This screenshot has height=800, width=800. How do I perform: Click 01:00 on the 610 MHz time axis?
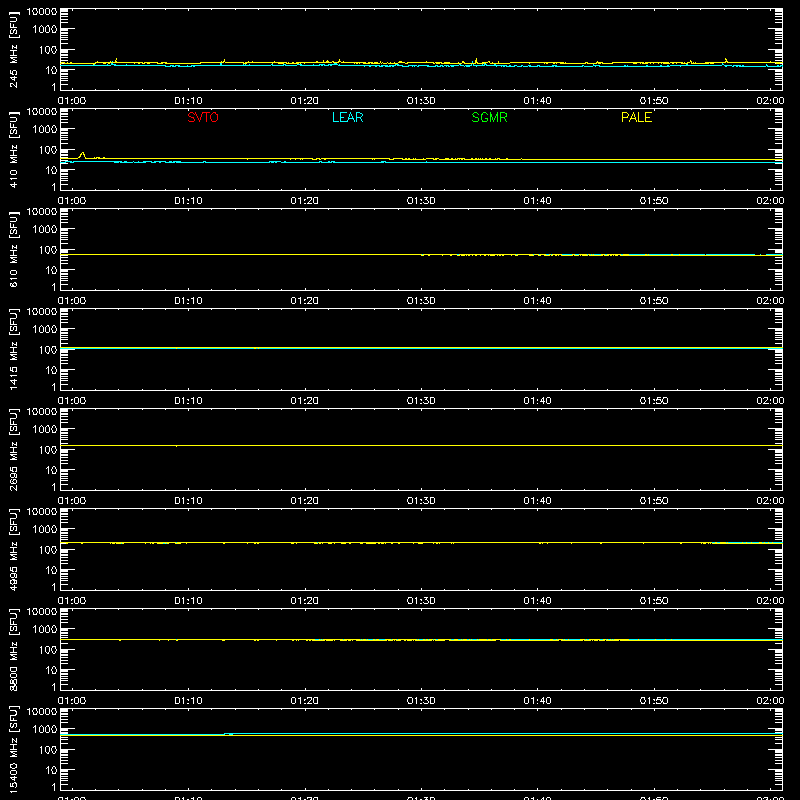pyautogui.click(x=72, y=301)
